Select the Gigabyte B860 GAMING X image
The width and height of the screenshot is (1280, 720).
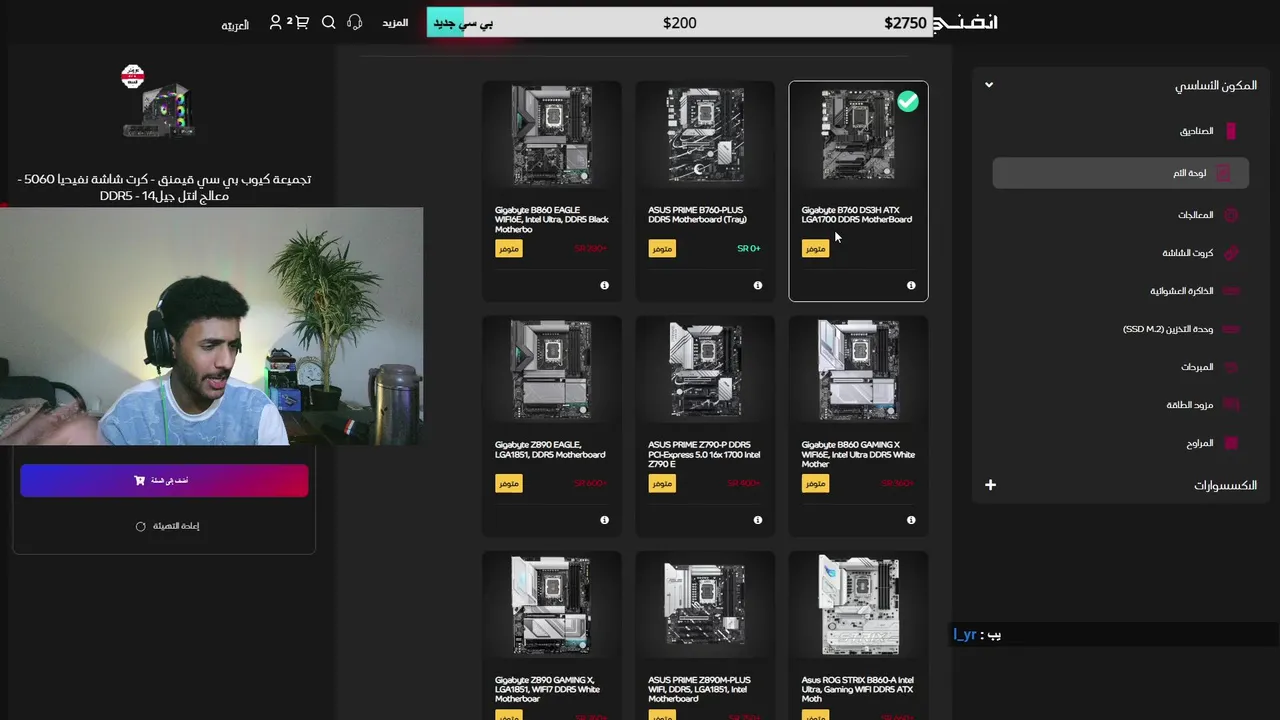pyautogui.click(x=858, y=370)
